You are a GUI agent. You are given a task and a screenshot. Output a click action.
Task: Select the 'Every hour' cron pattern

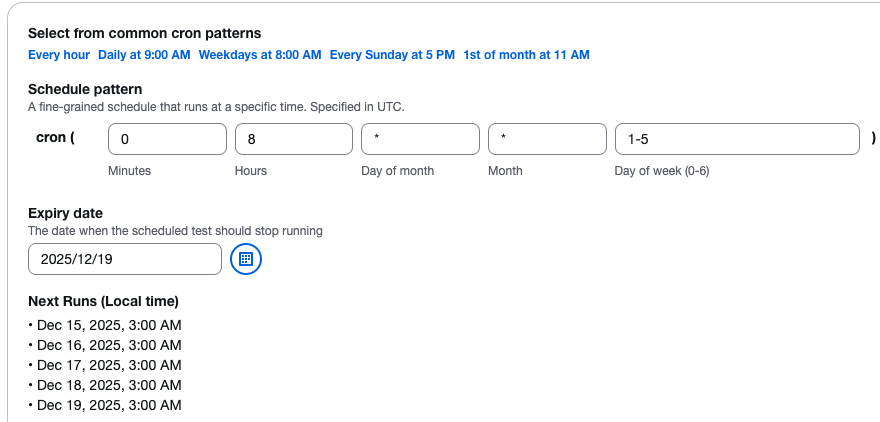pos(59,54)
